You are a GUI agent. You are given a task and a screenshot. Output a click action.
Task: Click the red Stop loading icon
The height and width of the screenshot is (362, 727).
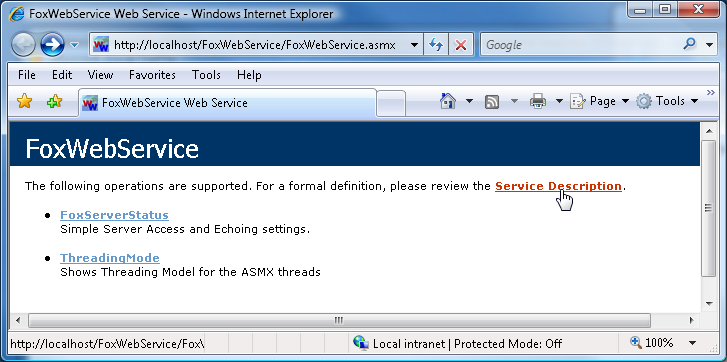point(460,45)
